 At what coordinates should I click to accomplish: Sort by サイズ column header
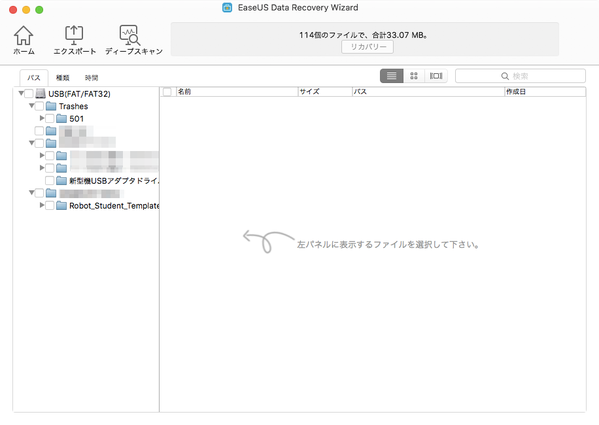pyautogui.click(x=325, y=92)
